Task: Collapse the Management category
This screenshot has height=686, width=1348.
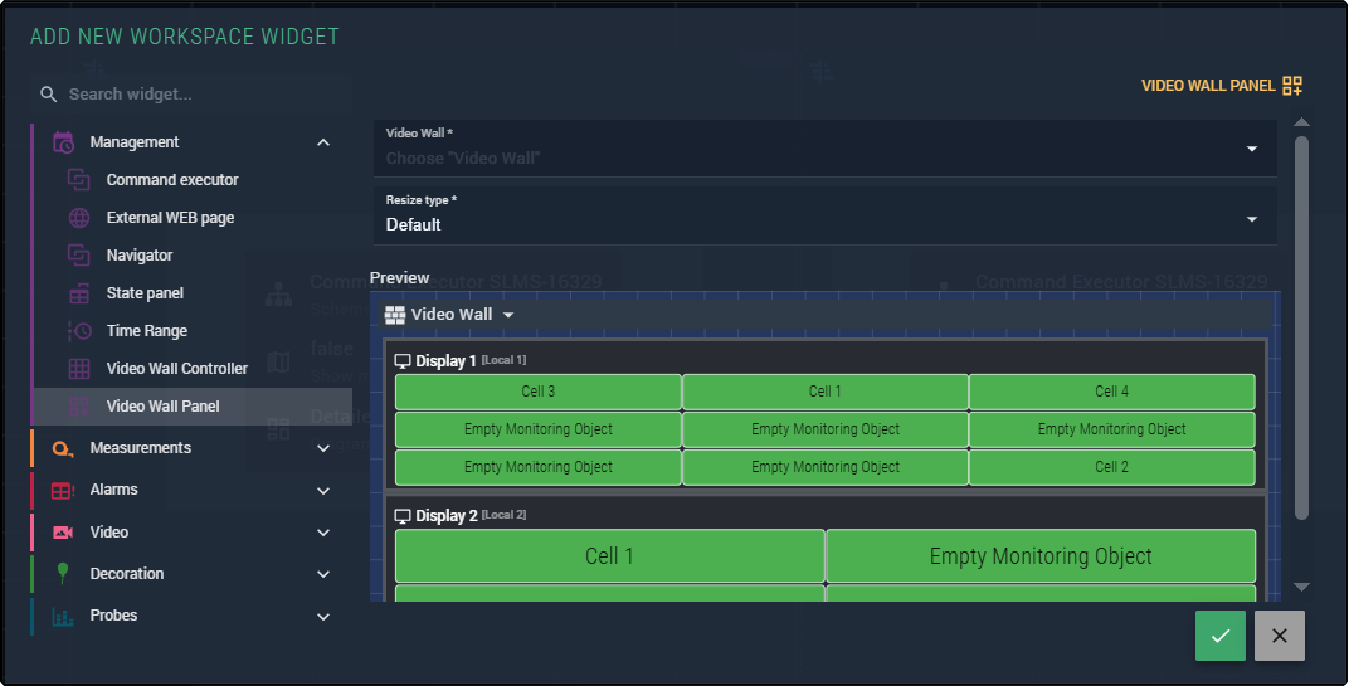Action: 322,143
